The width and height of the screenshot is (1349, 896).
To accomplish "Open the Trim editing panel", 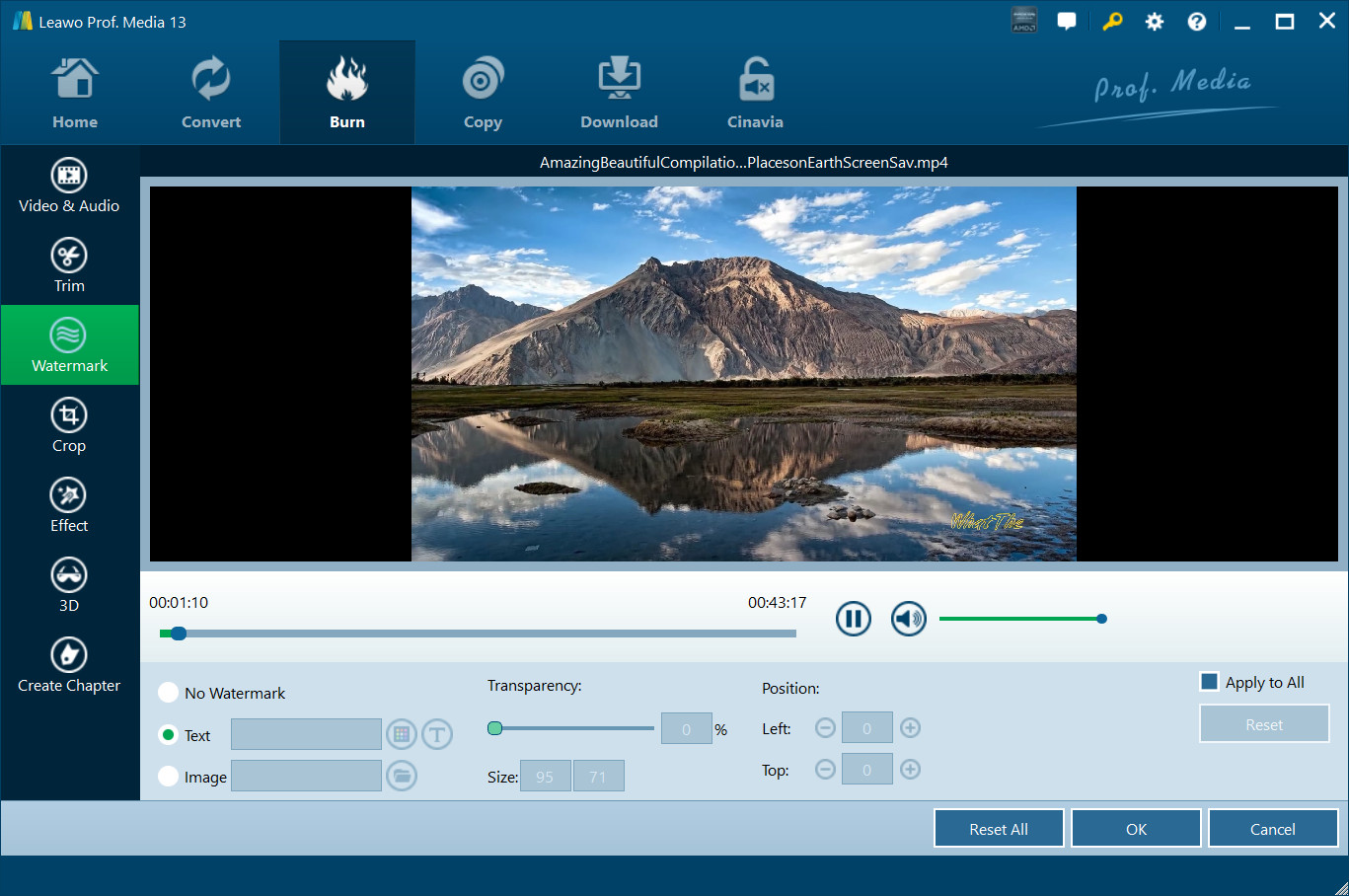I will coord(69,265).
